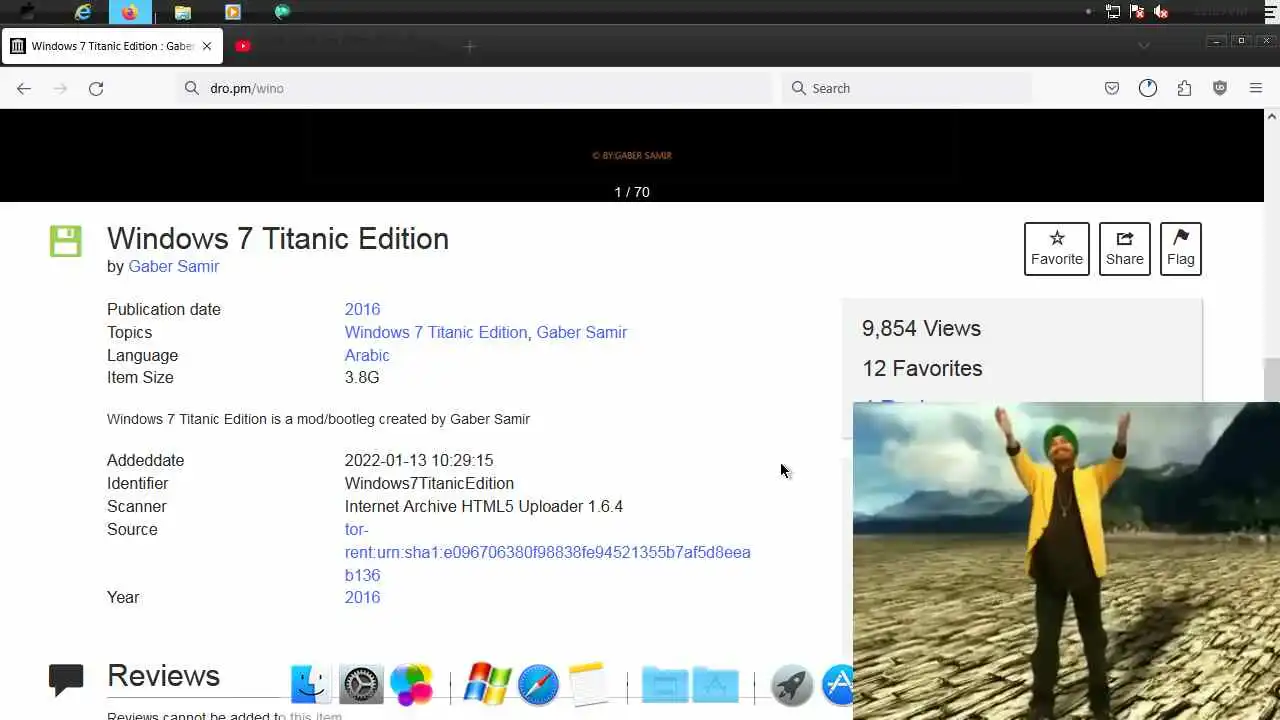Click the green globe taskbar icon
This screenshot has width=1280, height=720.
(282, 12)
